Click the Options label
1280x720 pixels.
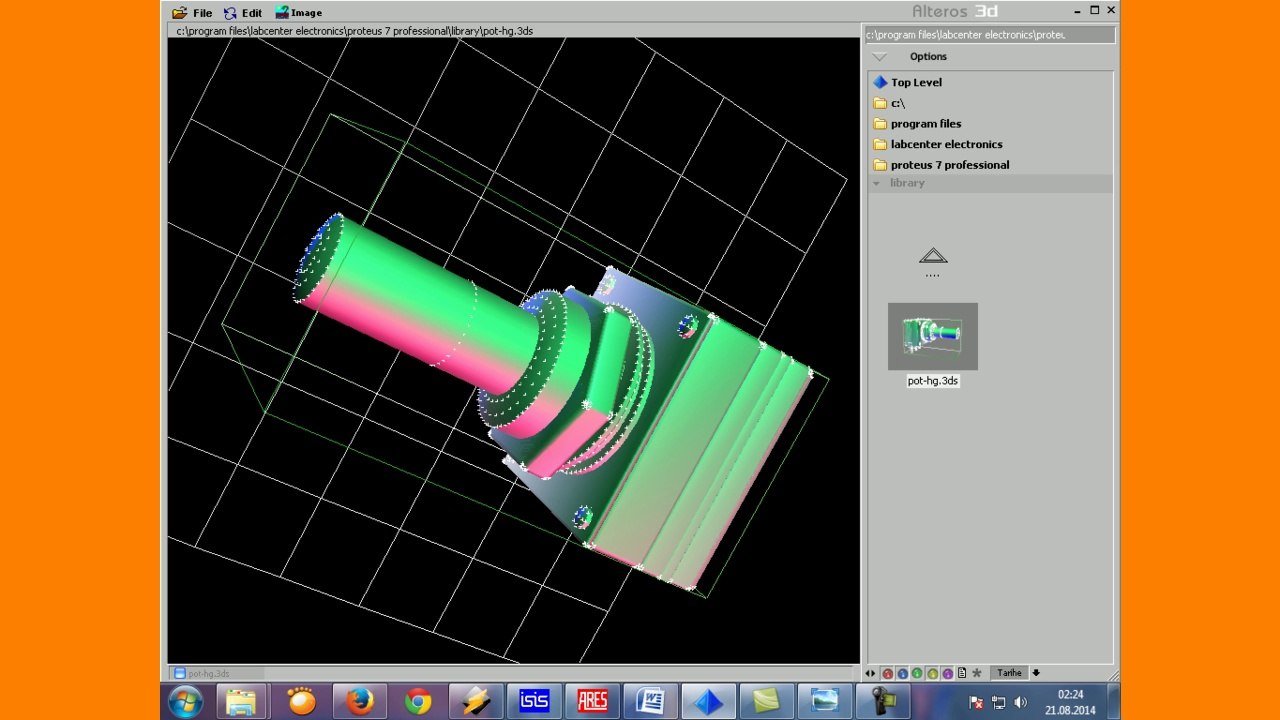tap(928, 57)
